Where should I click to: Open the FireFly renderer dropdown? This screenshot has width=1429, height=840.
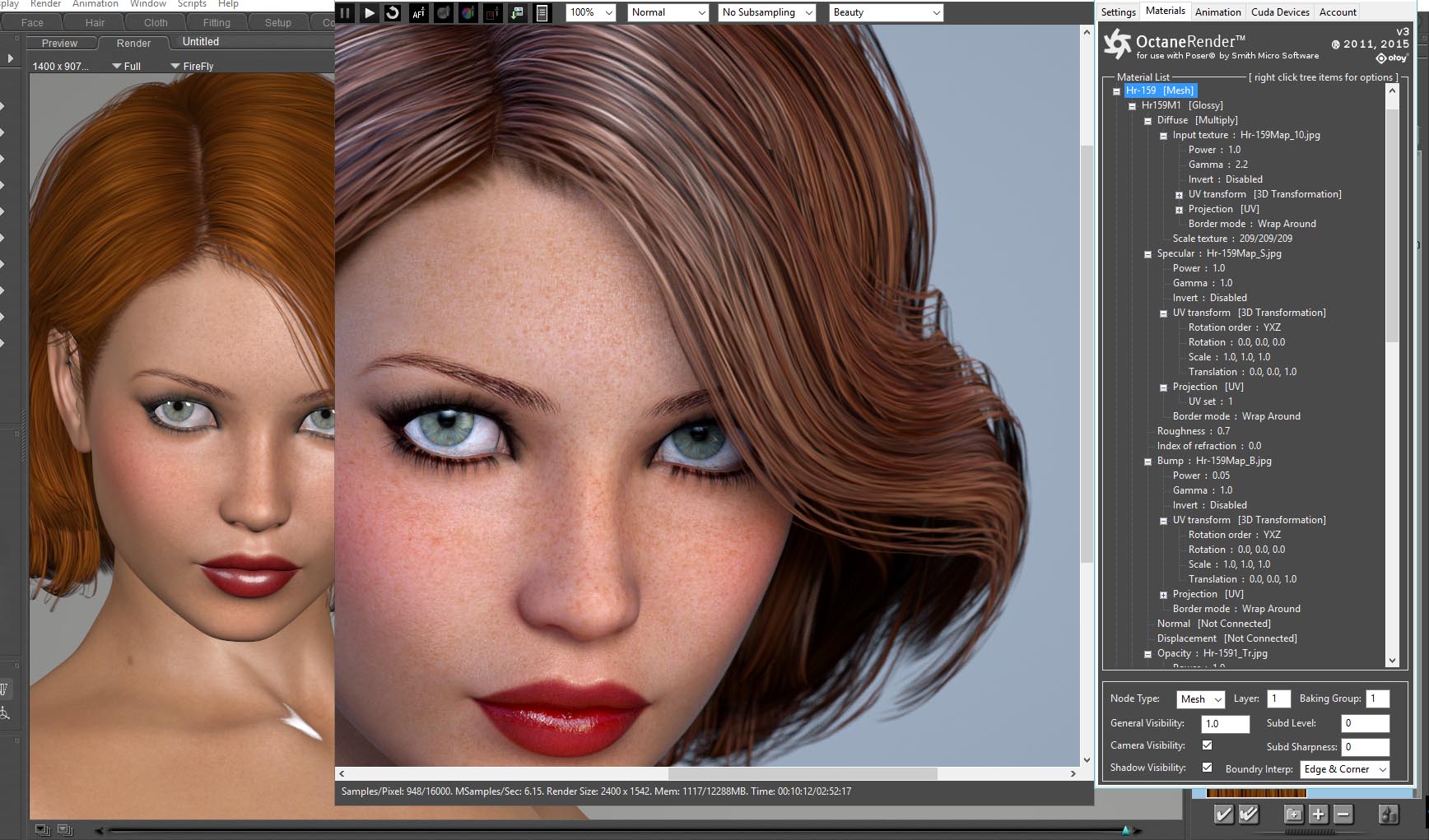coord(192,66)
